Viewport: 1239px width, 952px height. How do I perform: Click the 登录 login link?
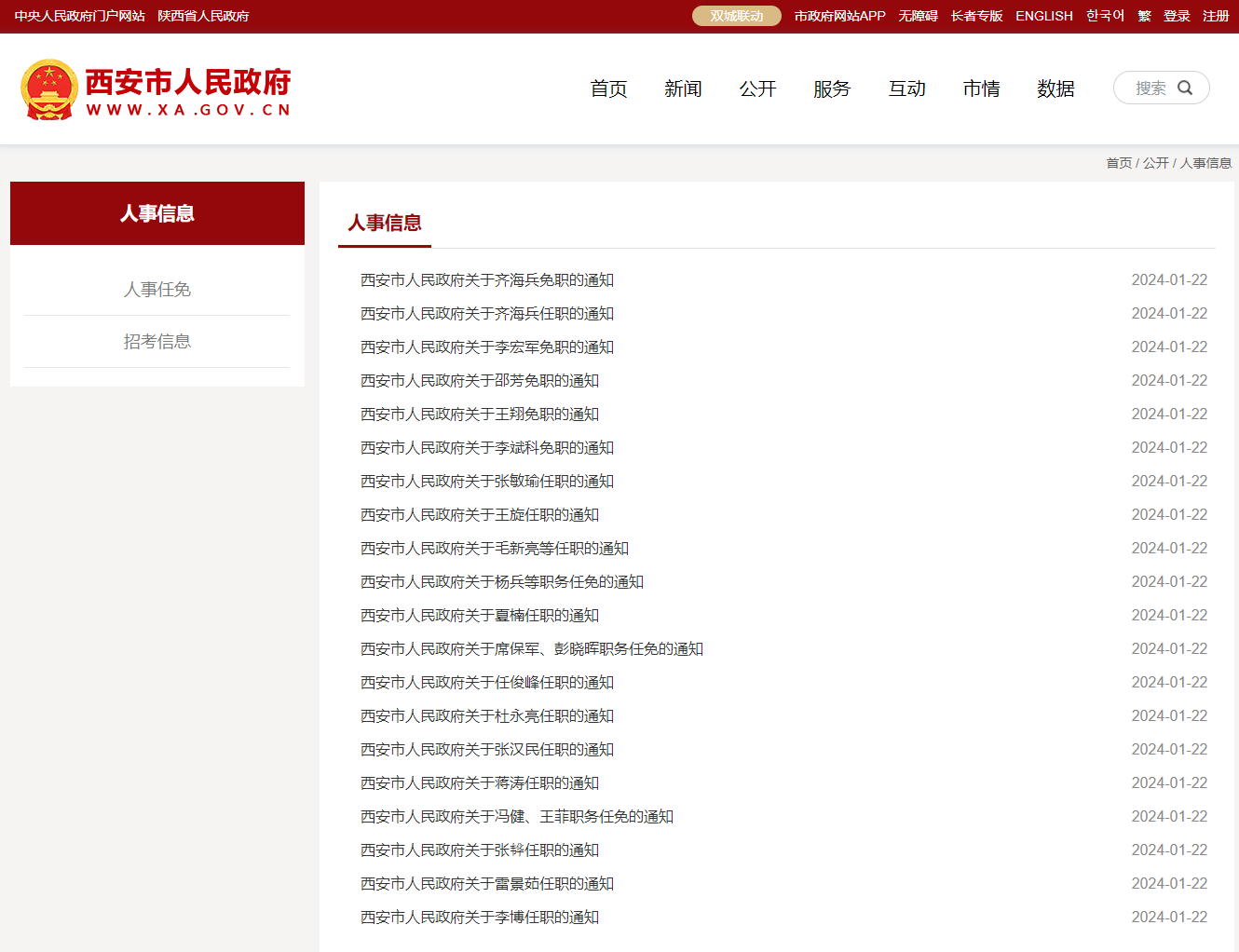[1177, 16]
